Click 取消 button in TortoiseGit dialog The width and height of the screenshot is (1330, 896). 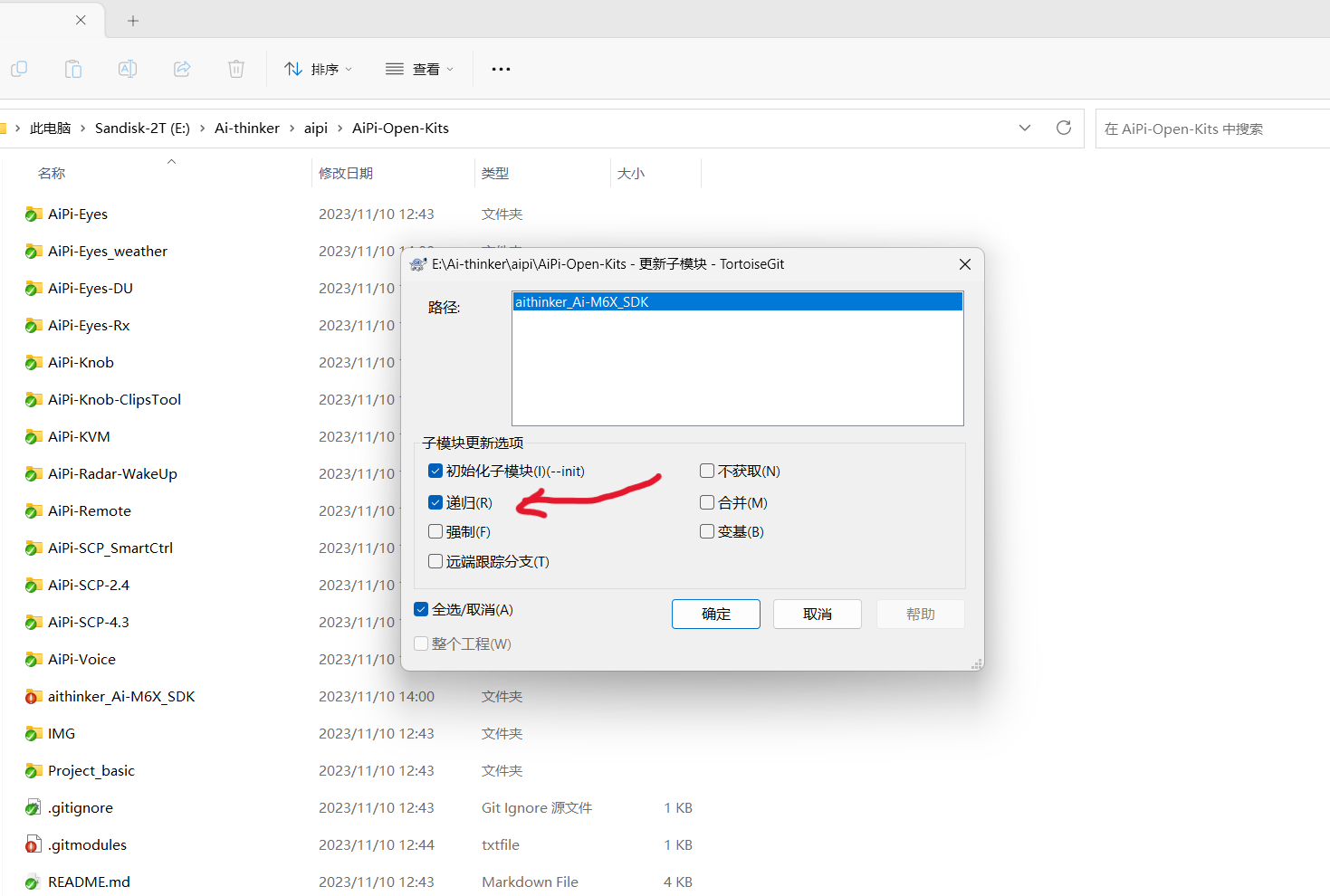pos(818,614)
